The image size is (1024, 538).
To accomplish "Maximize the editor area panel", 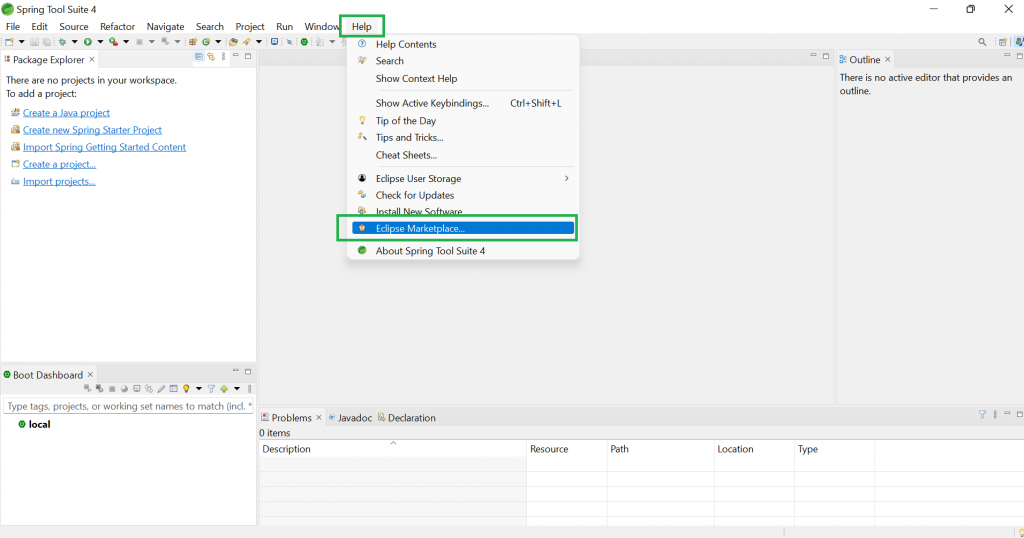I will pyautogui.click(x=825, y=56).
